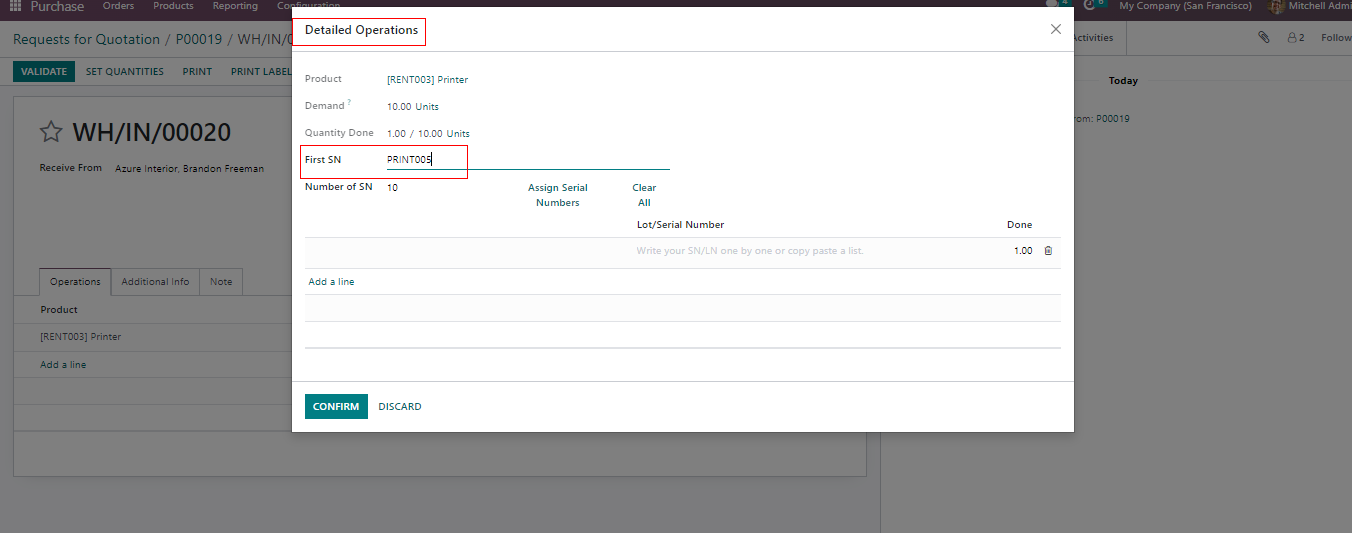Click Clear All serial numbers

click(x=644, y=195)
